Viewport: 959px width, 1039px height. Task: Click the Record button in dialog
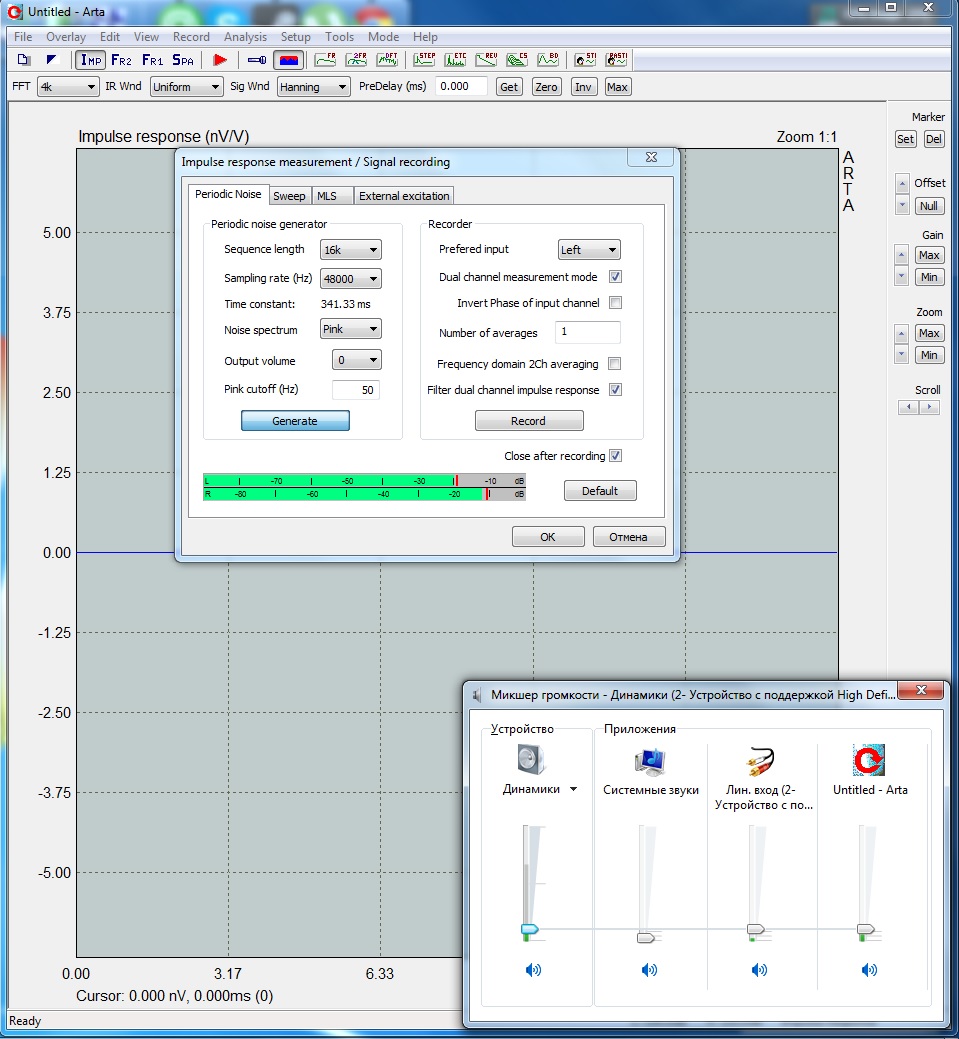pos(528,421)
